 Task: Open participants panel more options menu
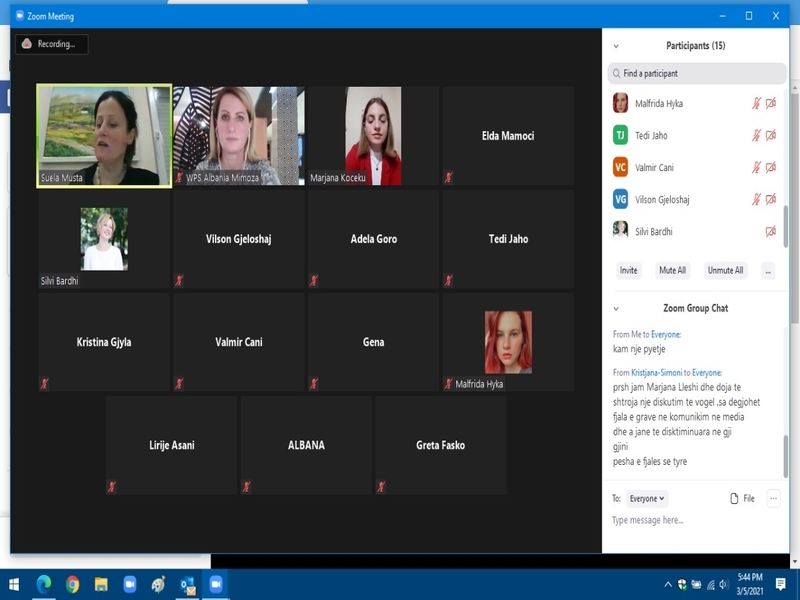(x=768, y=270)
